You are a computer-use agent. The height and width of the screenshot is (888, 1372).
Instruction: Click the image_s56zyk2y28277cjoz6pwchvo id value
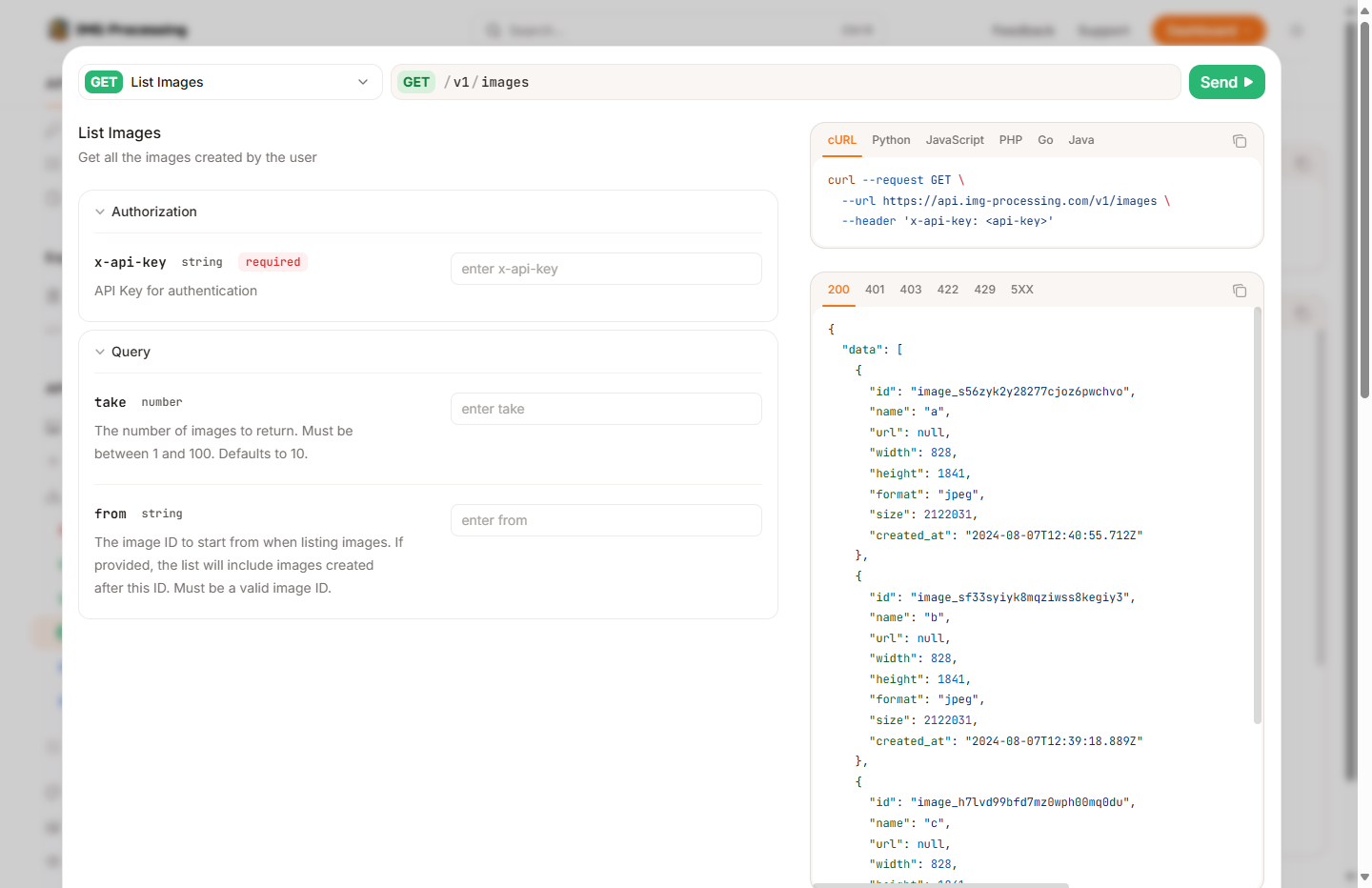point(1023,392)
